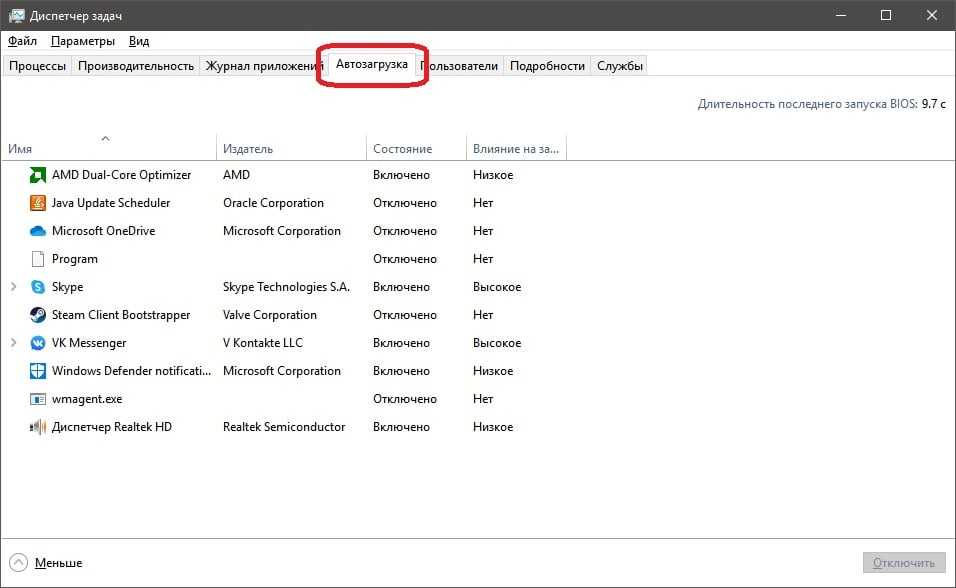Switch to the Производительность tab
Viewport: 956px width, 588px height.
[136, 66]
